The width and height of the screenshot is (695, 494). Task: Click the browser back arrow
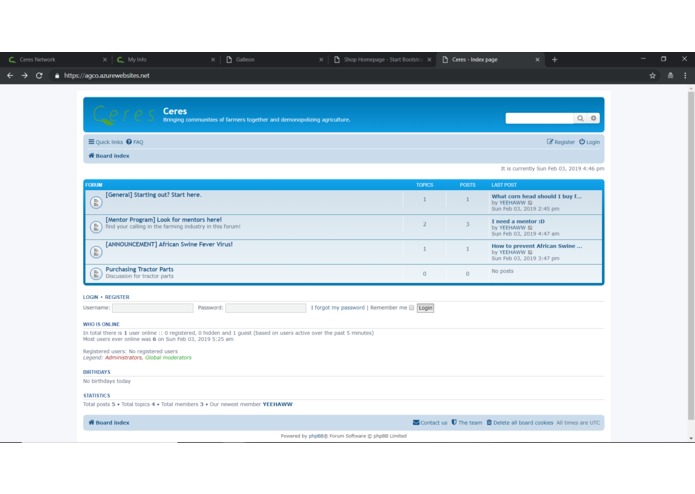(10, 76)
